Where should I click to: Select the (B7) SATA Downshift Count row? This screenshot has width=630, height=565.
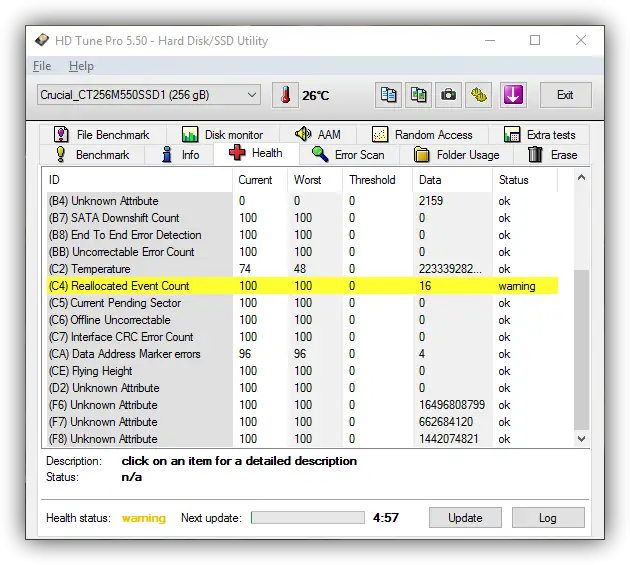302,218
